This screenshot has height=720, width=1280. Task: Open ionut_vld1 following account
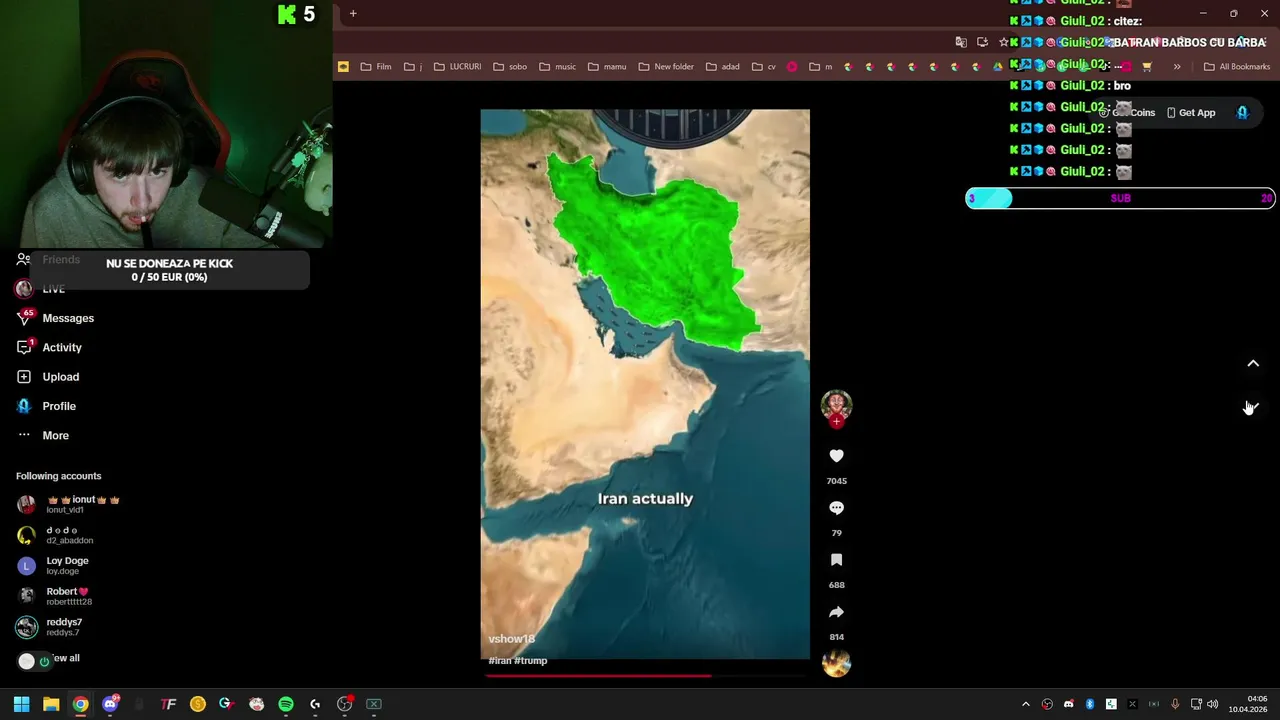[70, 504]
